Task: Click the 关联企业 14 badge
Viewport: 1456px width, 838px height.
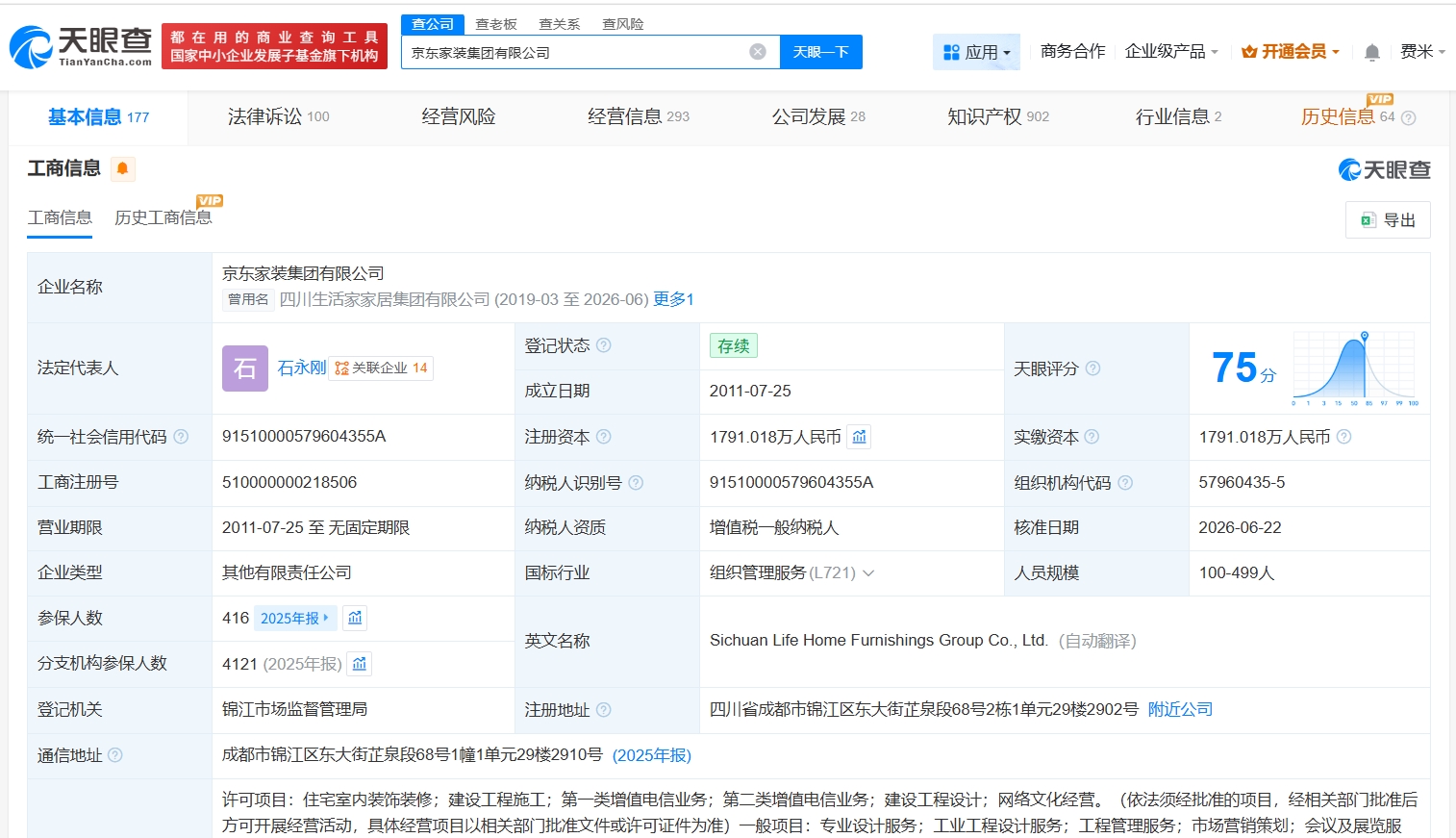Action: [381, 368]
